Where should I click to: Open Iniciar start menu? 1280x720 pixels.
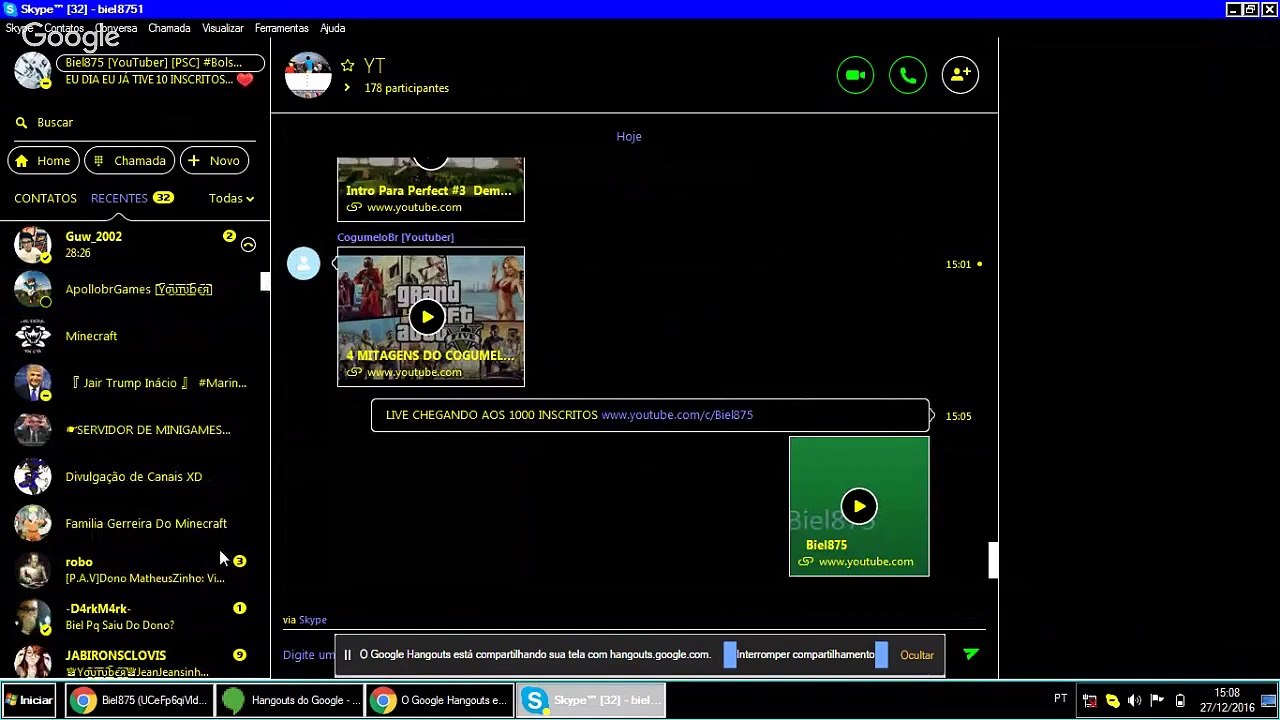[x=29, y=700]
